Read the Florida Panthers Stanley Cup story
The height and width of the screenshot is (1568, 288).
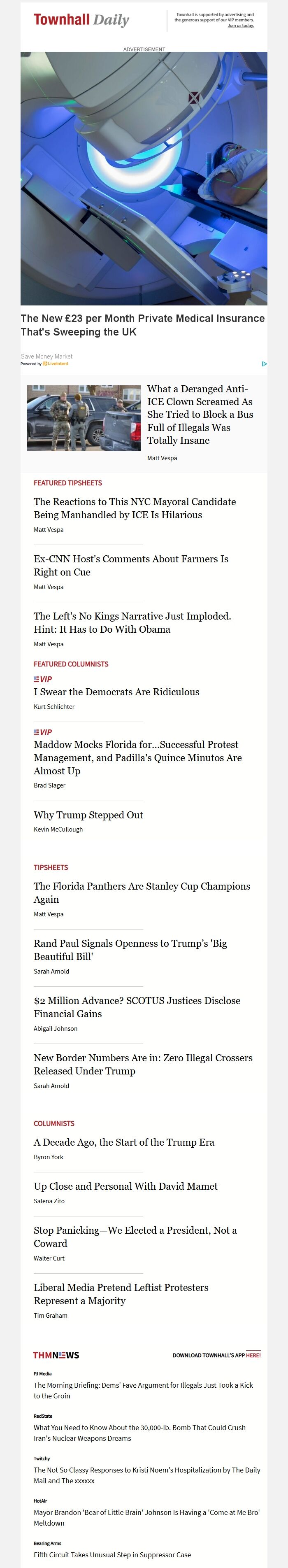pos(142,893)
